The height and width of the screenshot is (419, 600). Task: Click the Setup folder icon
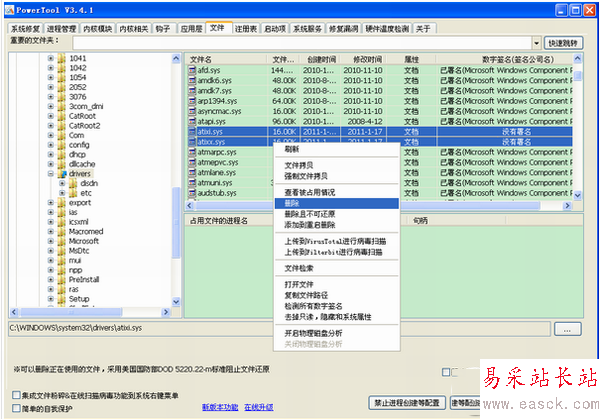[x=62, y=299]
